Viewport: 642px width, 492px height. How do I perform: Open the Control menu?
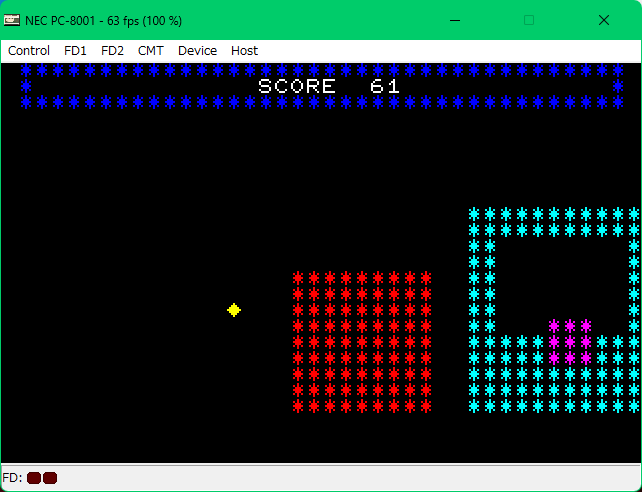29,50
